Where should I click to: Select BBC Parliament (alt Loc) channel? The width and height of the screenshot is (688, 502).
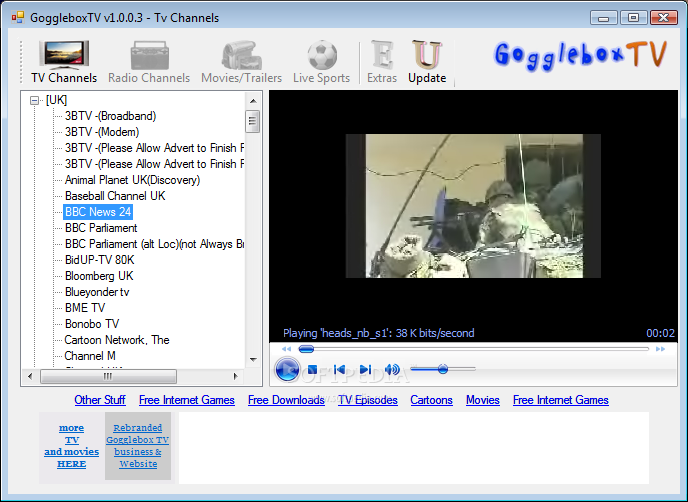click(154, 244)
